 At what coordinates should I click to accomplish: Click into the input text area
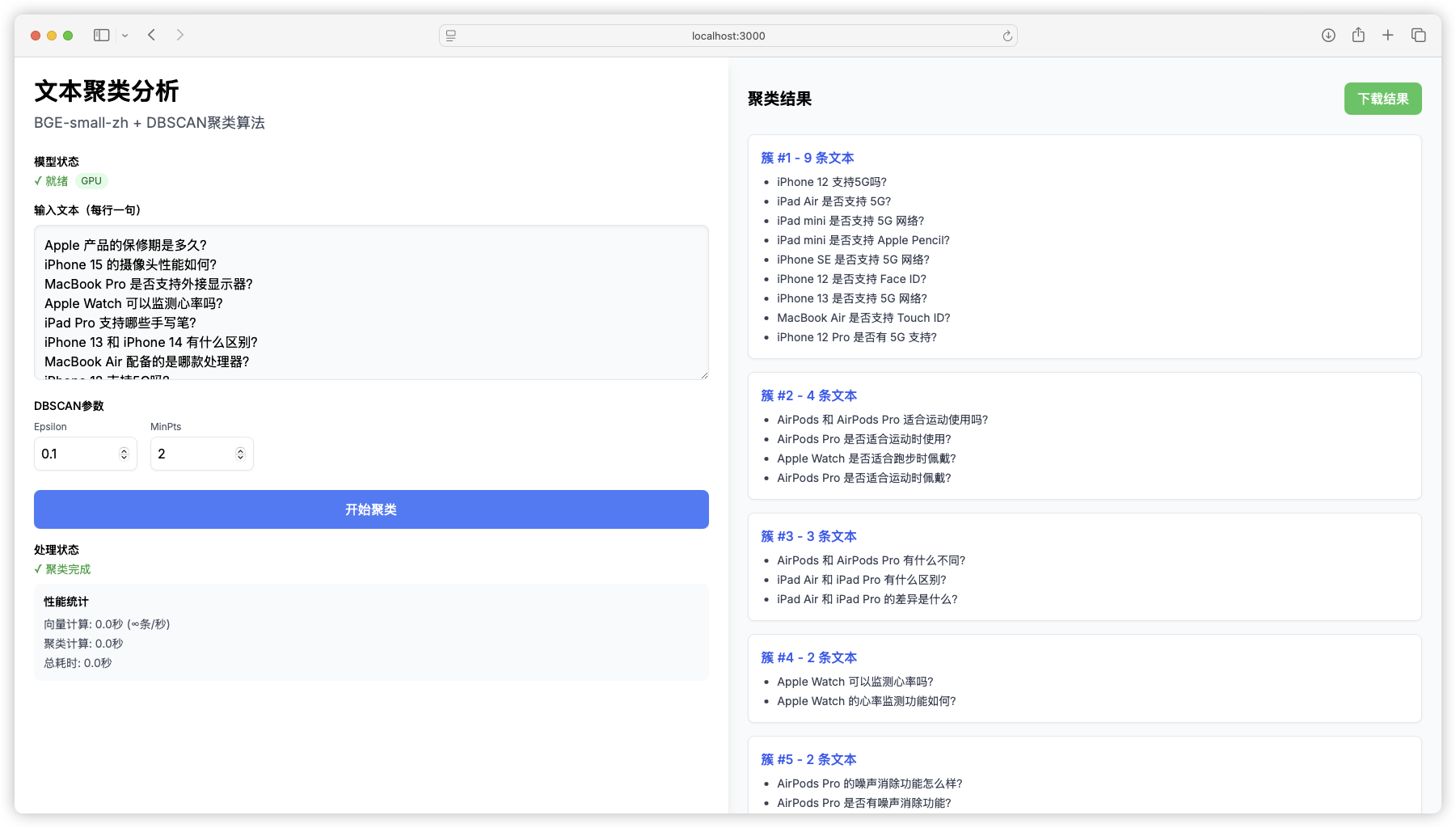click(371, 302)
